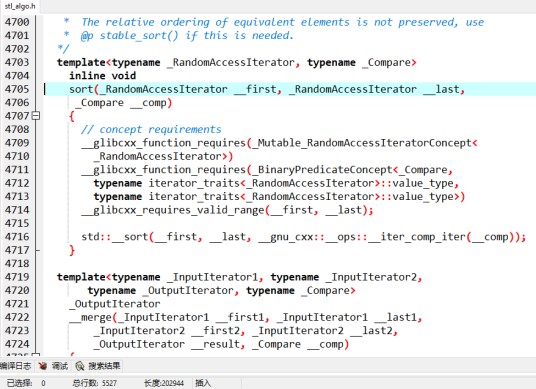Image resolution: width=536 pixels, height=389 pixels.
Task: Click the opening brace on line 4707
Action: click(x=72, y=116)
